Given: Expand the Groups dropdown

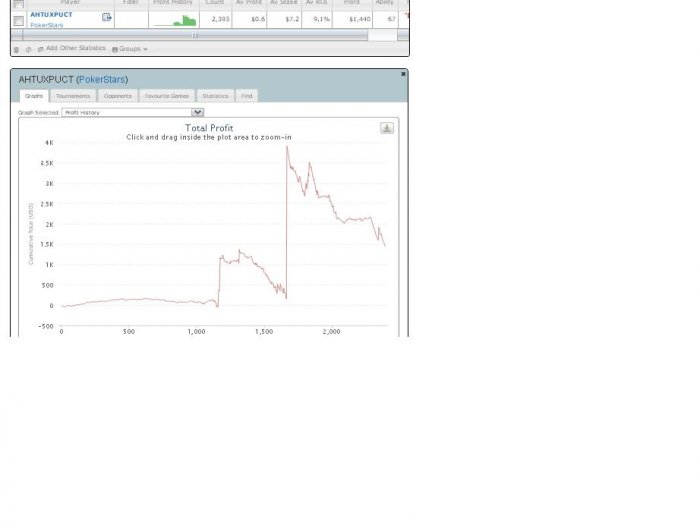Looking at the screenshot, I should [x=130, y=49].
